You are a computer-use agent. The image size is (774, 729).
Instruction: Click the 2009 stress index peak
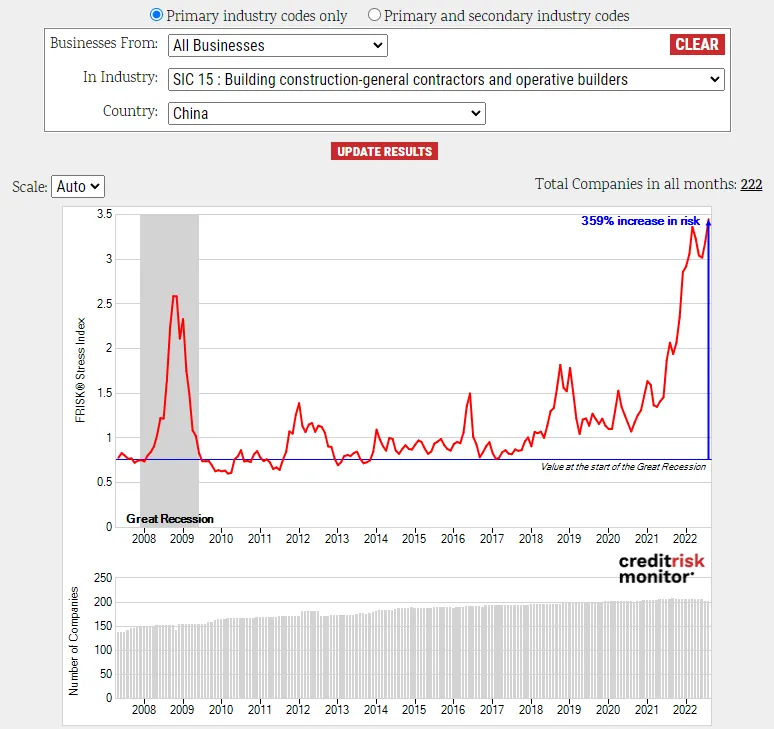tap(175, 296)
